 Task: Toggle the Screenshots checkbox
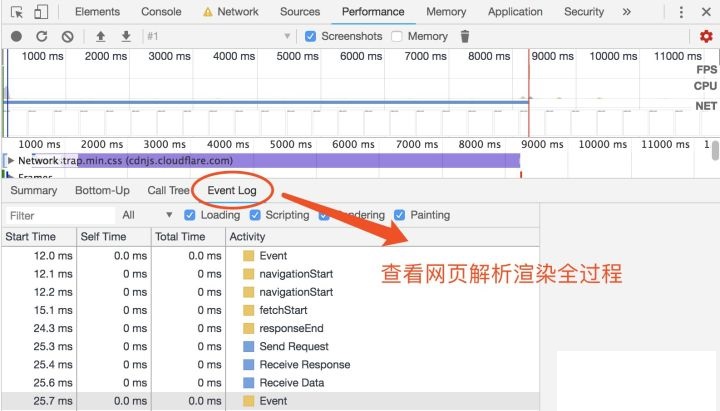(x=310, y=36)
